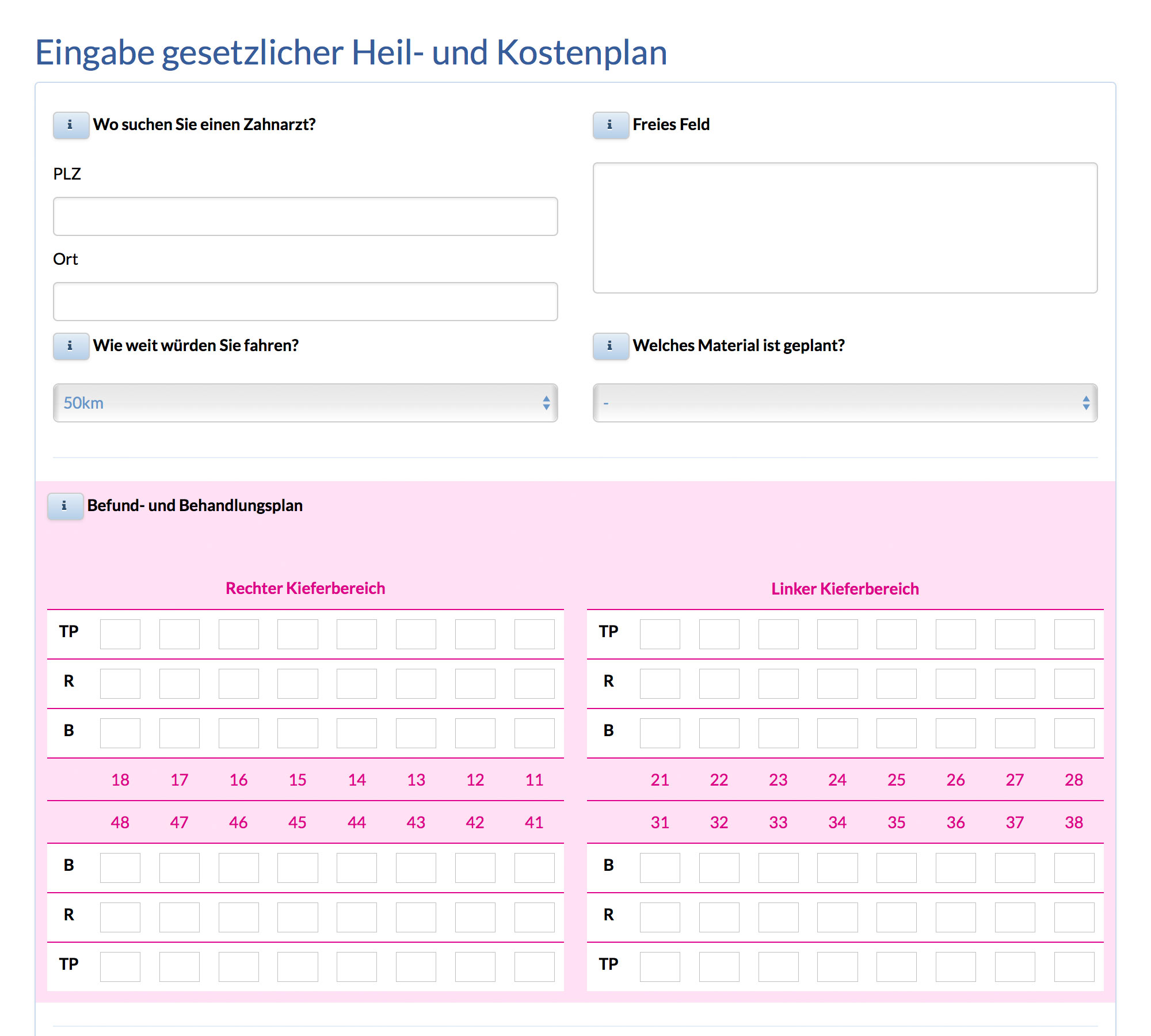Click lower TP box for tooth 41
The width and height of the screenshot is (1151, 1036).
(x=534, y=967)
